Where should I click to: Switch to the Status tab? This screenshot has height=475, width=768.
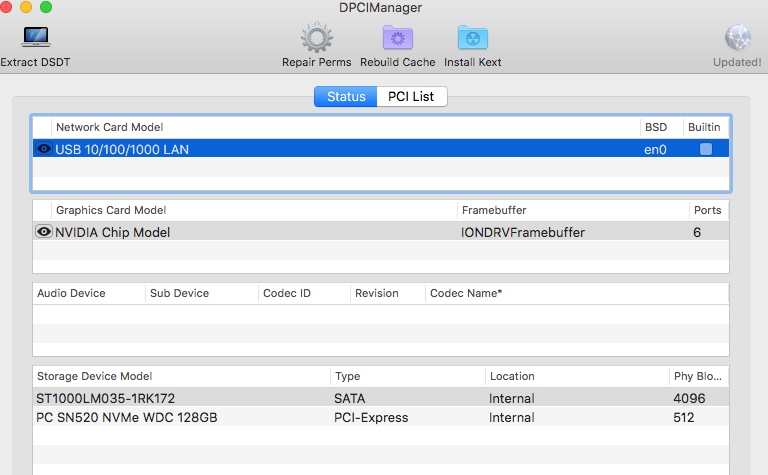(x=346, y=96)
